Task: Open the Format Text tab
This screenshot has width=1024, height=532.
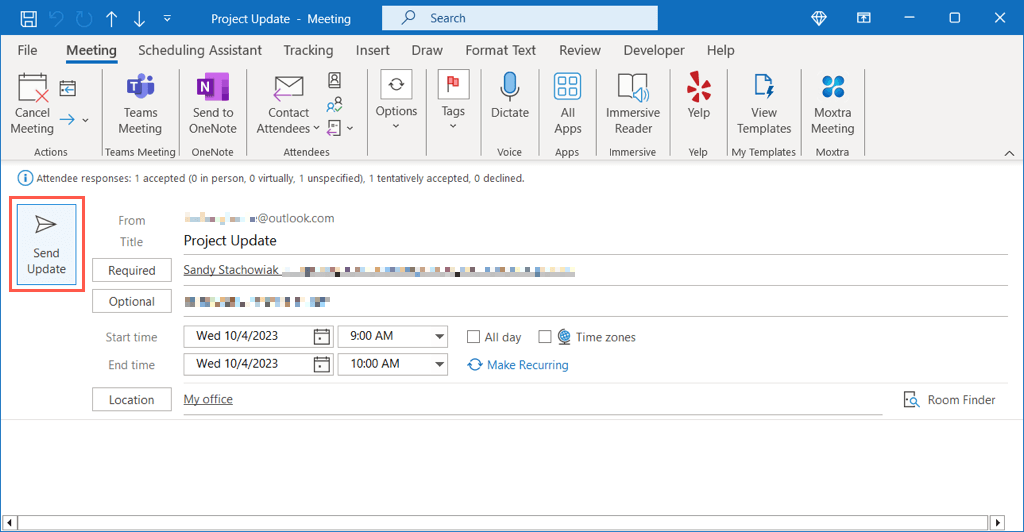Action: (500, 50)
